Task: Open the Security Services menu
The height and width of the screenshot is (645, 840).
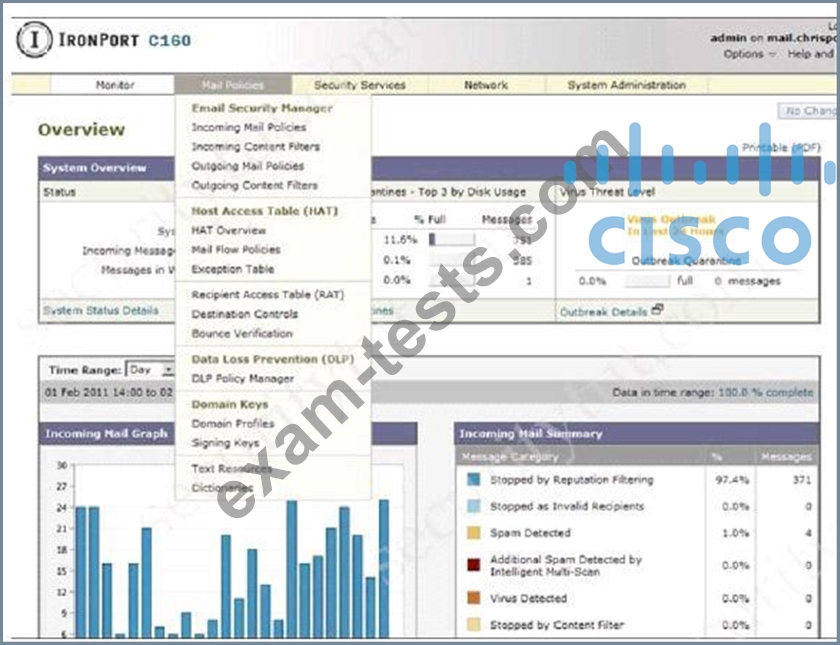Action: click(x=360, y=86)
